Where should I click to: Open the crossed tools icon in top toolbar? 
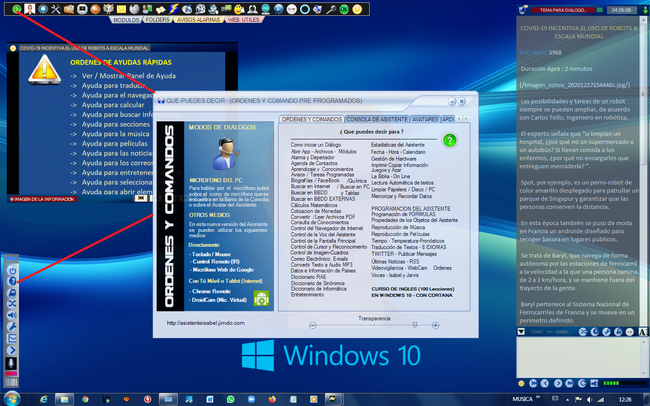pos(56,9)
